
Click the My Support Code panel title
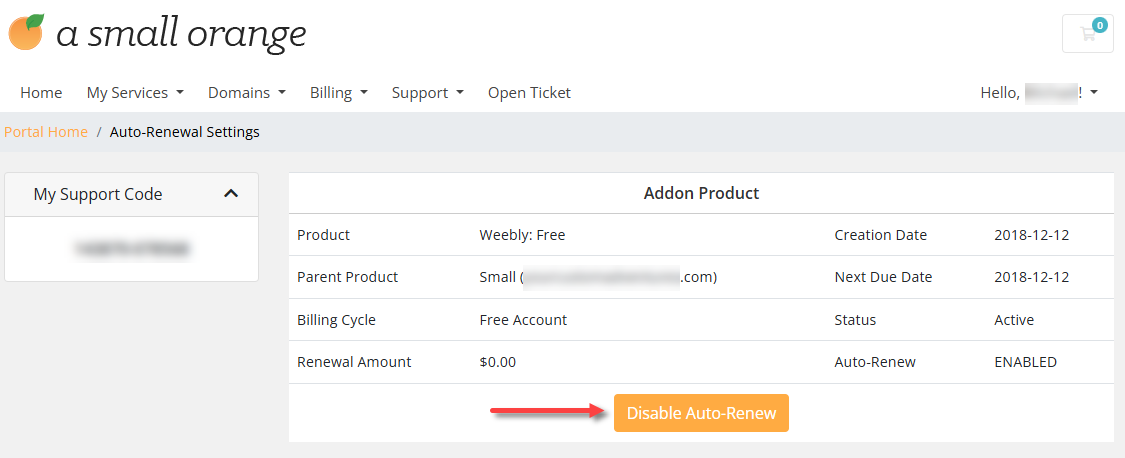pos(98,194)
